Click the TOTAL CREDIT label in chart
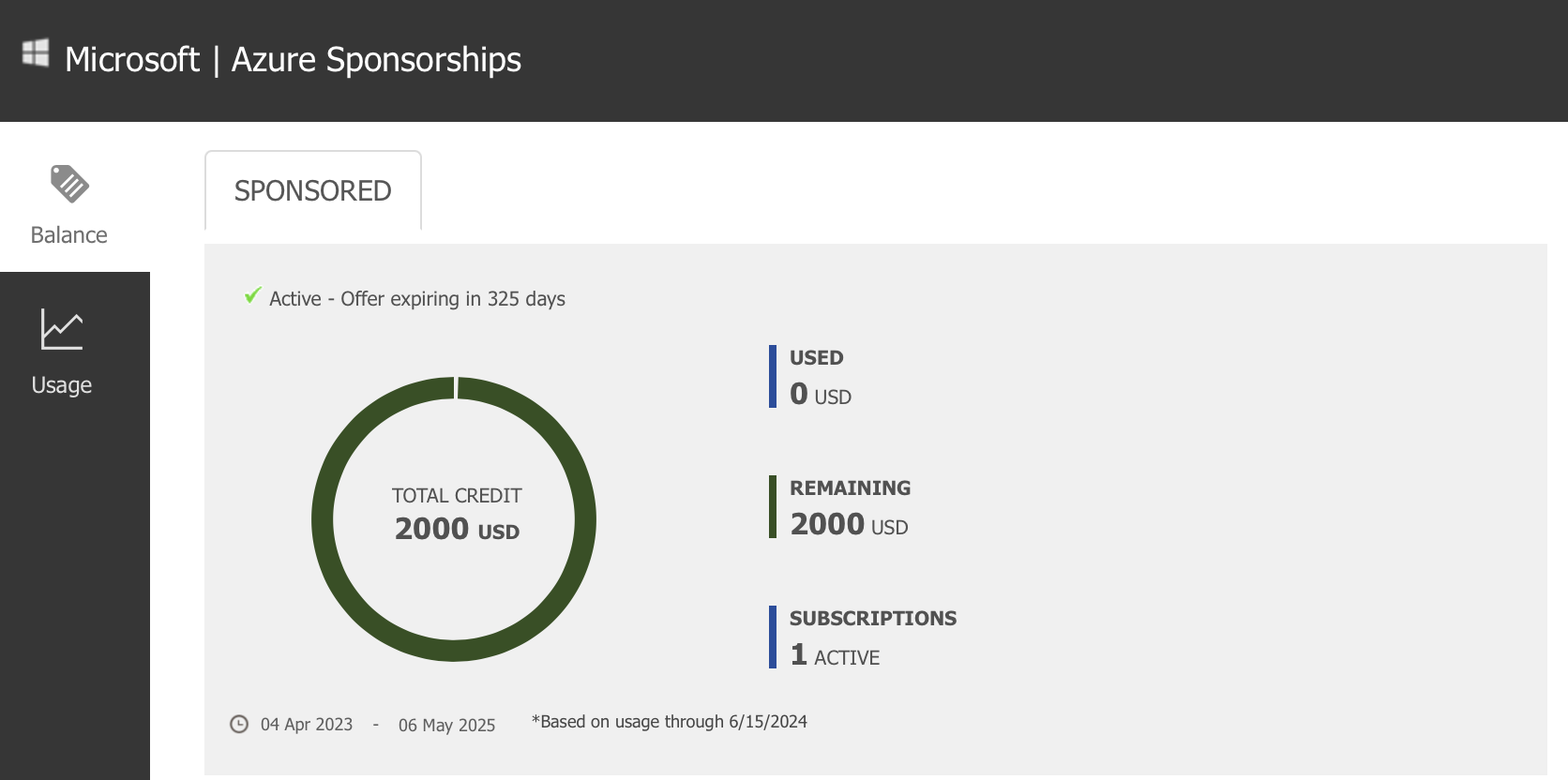Screen dimensions: 1568x780 [x=457, y=495]
